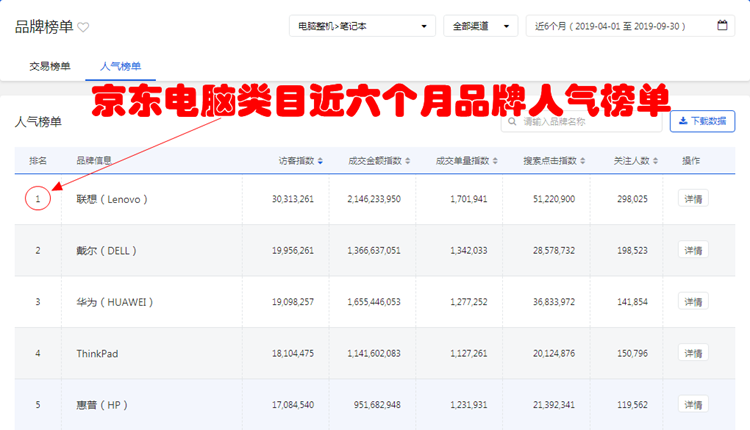Click HP transaction amount 951,682,948
Screen dimensions: 750x430
377,405
